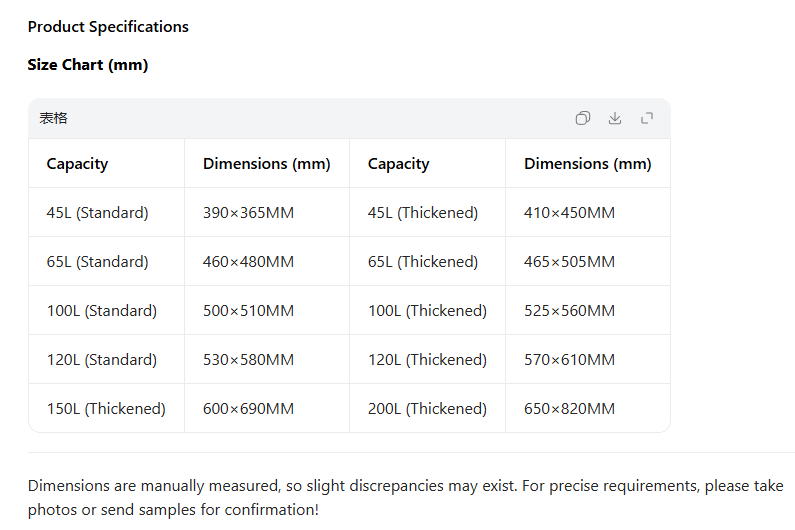
Task: Click the Size Chart (mm) heading
Action: point(88,65)
